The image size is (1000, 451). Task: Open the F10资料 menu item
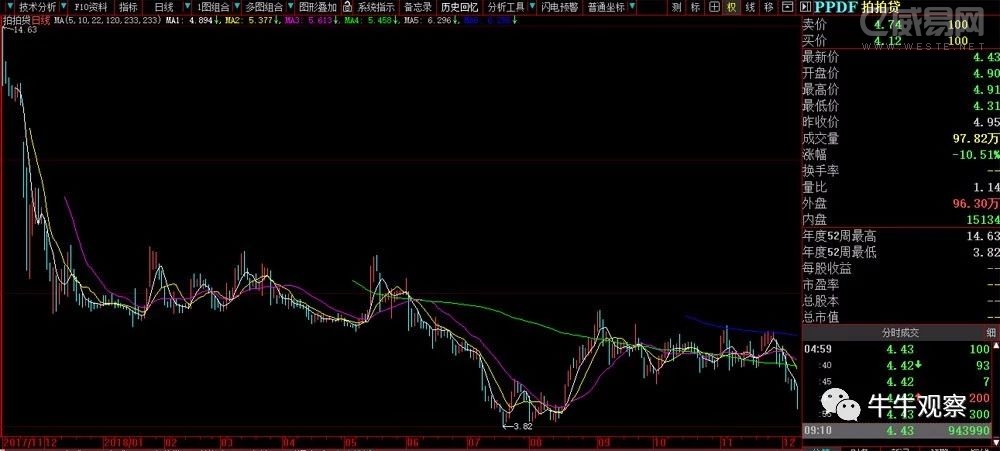[90, 6]
